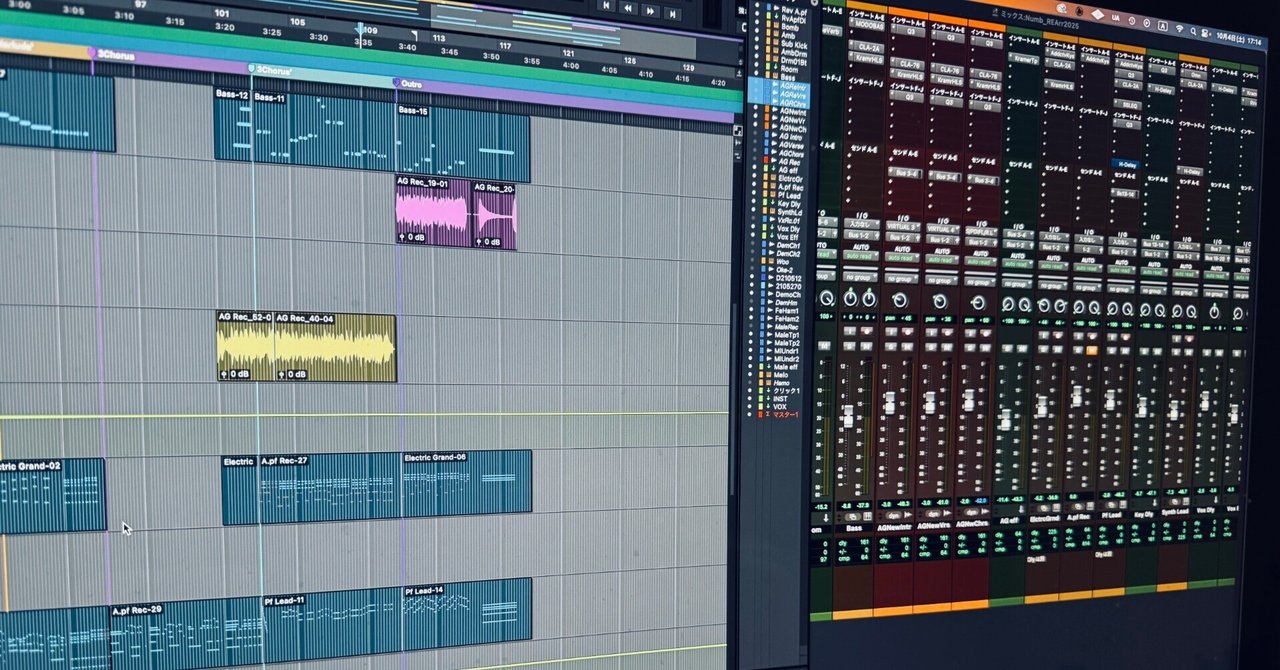Click aux track icon beside Vox Dly
1280x670 pixels.
tap(770, 228)
